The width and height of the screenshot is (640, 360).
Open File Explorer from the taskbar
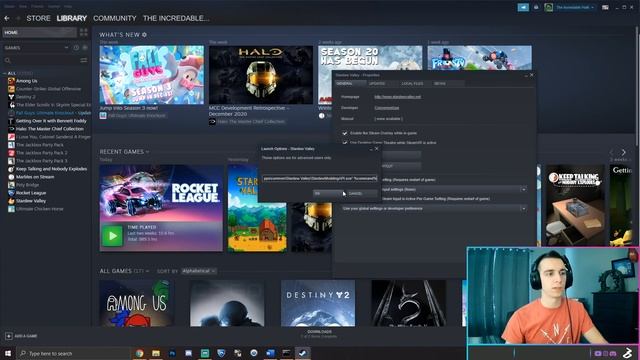156,353
